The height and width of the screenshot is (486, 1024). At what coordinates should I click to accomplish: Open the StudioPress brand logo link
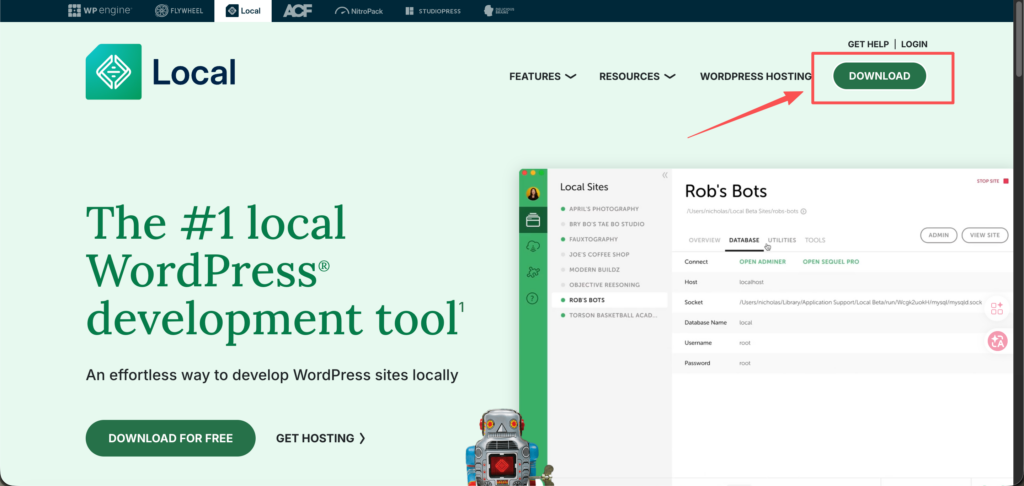tap(432, 11)
